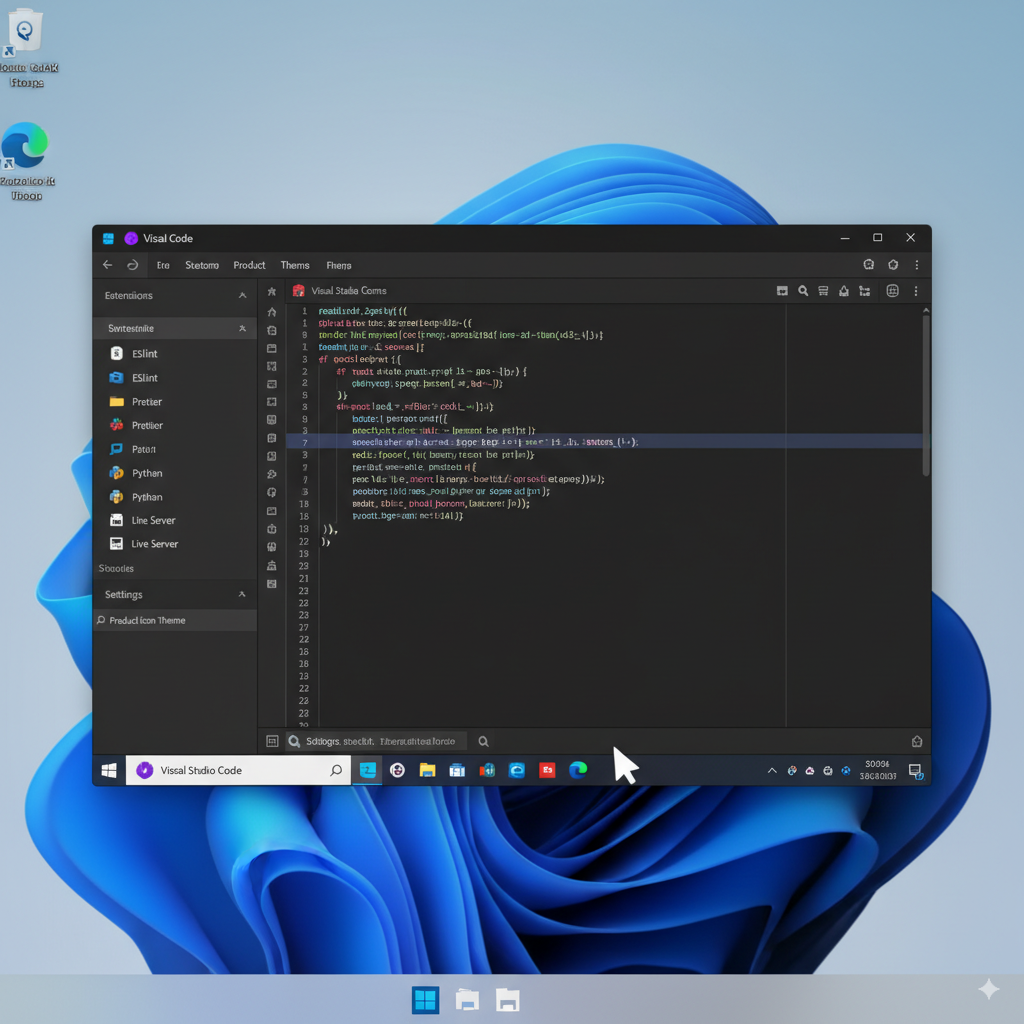The image size is (1024, 1024).
Task: Click the Vissal Studio Code taskbar search box
Action: pyautogui.click(x=238, y=771)
